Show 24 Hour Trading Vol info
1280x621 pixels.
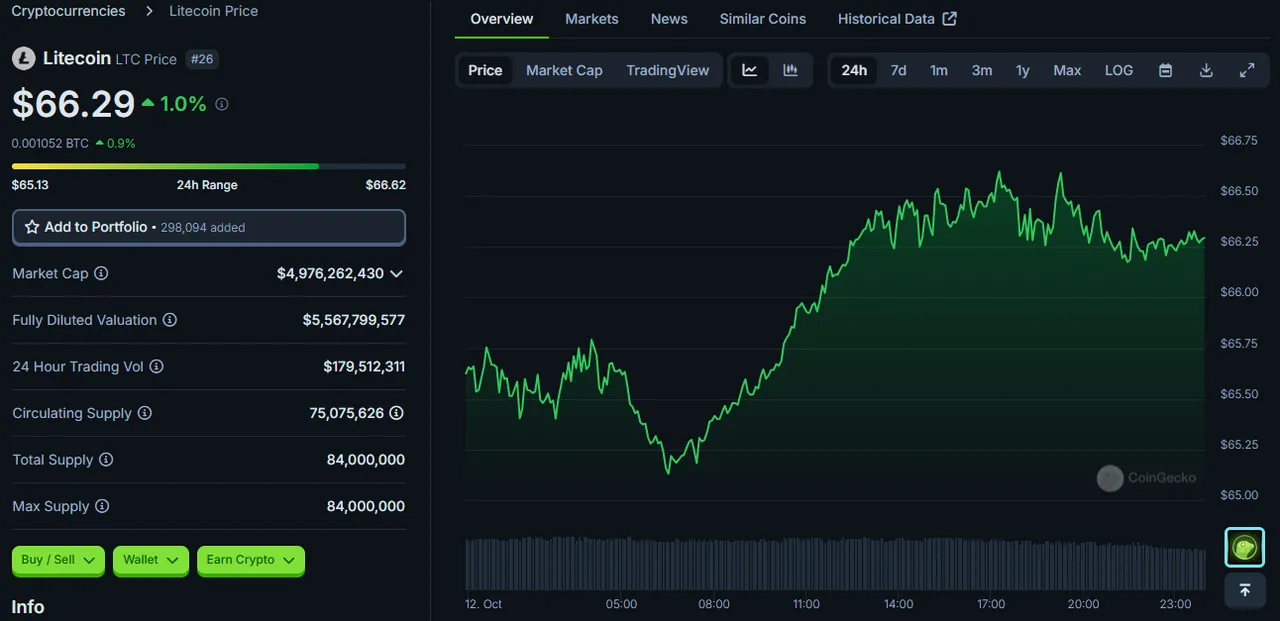[x=156, y=367]
